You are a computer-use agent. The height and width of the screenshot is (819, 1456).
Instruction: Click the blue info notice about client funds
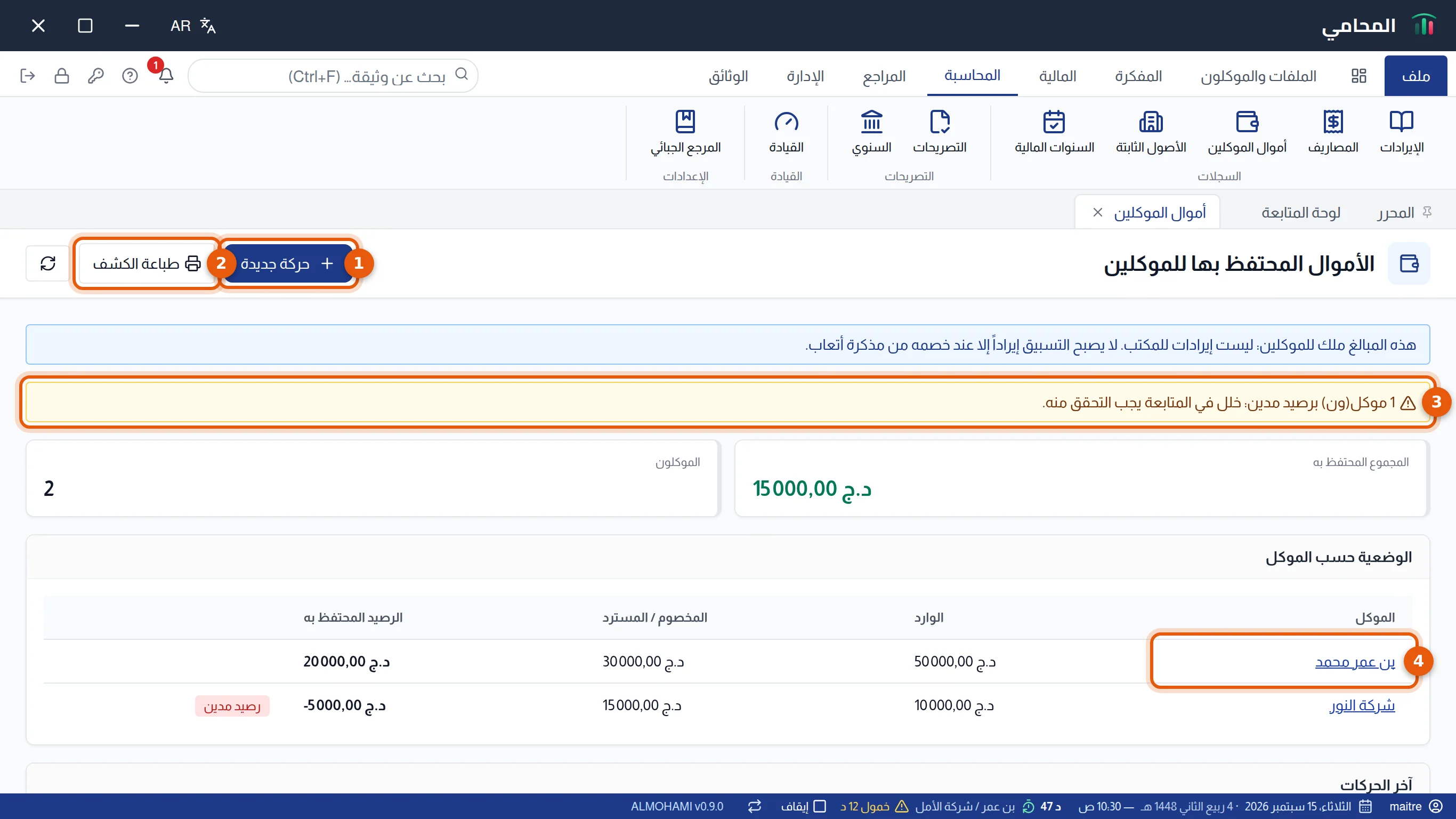tap(728, 344)
